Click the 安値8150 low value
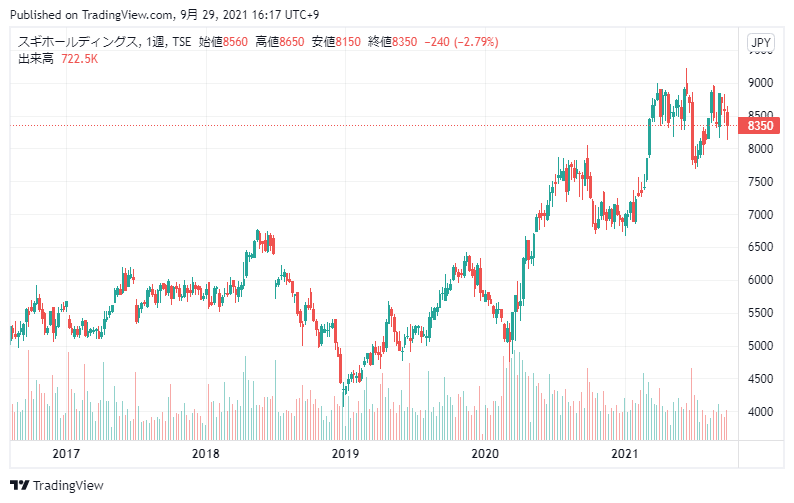 [336, 42]
